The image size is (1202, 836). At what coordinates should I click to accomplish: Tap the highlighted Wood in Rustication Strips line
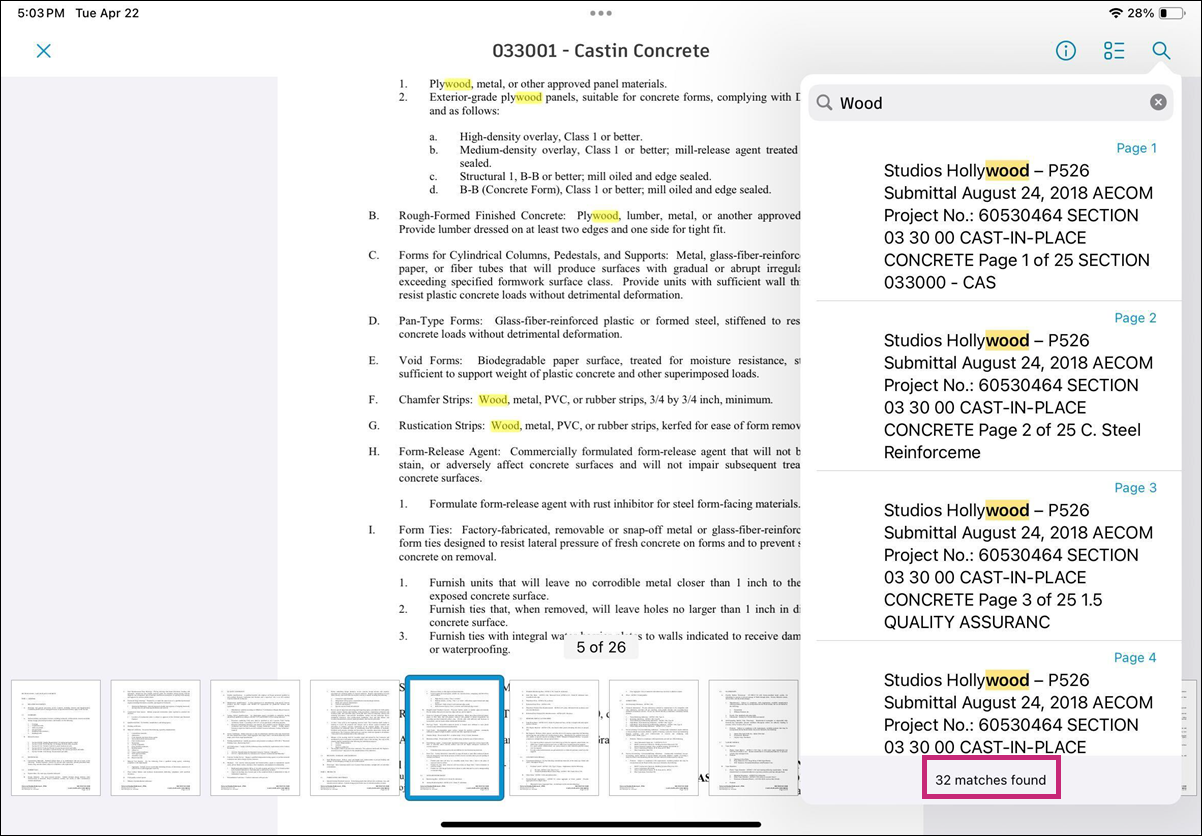pyautogui.click(x=505, y=426)
